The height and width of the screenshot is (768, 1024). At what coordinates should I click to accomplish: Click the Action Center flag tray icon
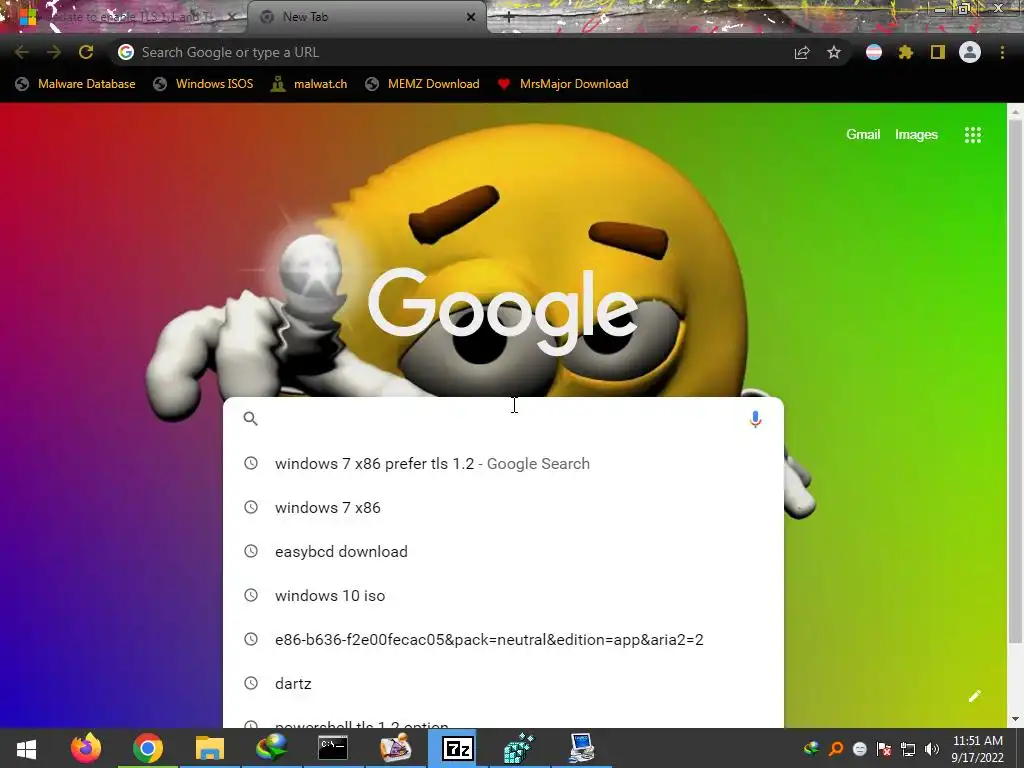pyautogui.click(x=884, y=749)
